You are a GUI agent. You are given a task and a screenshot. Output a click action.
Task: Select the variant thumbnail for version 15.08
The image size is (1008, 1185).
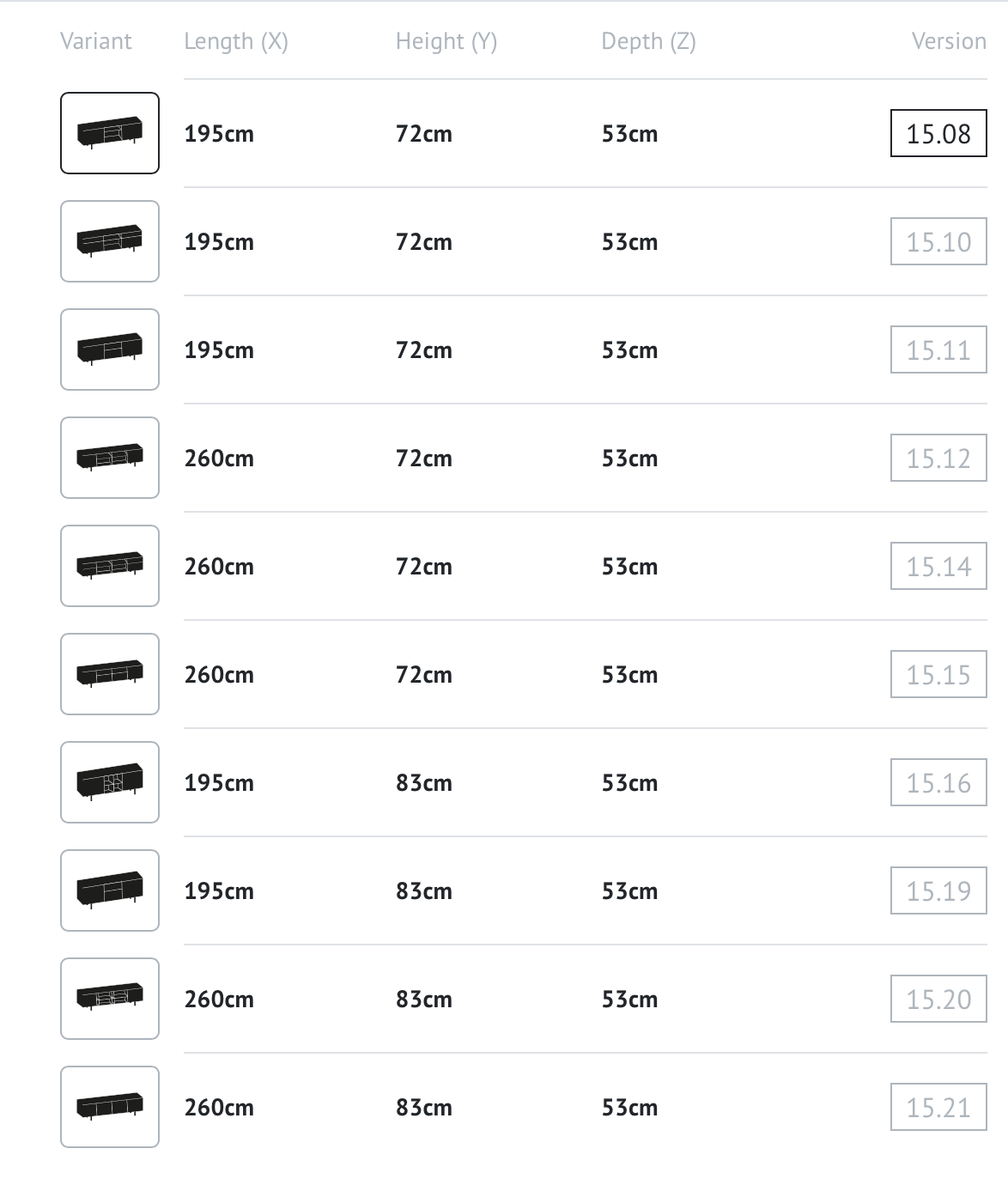point(110,133)
